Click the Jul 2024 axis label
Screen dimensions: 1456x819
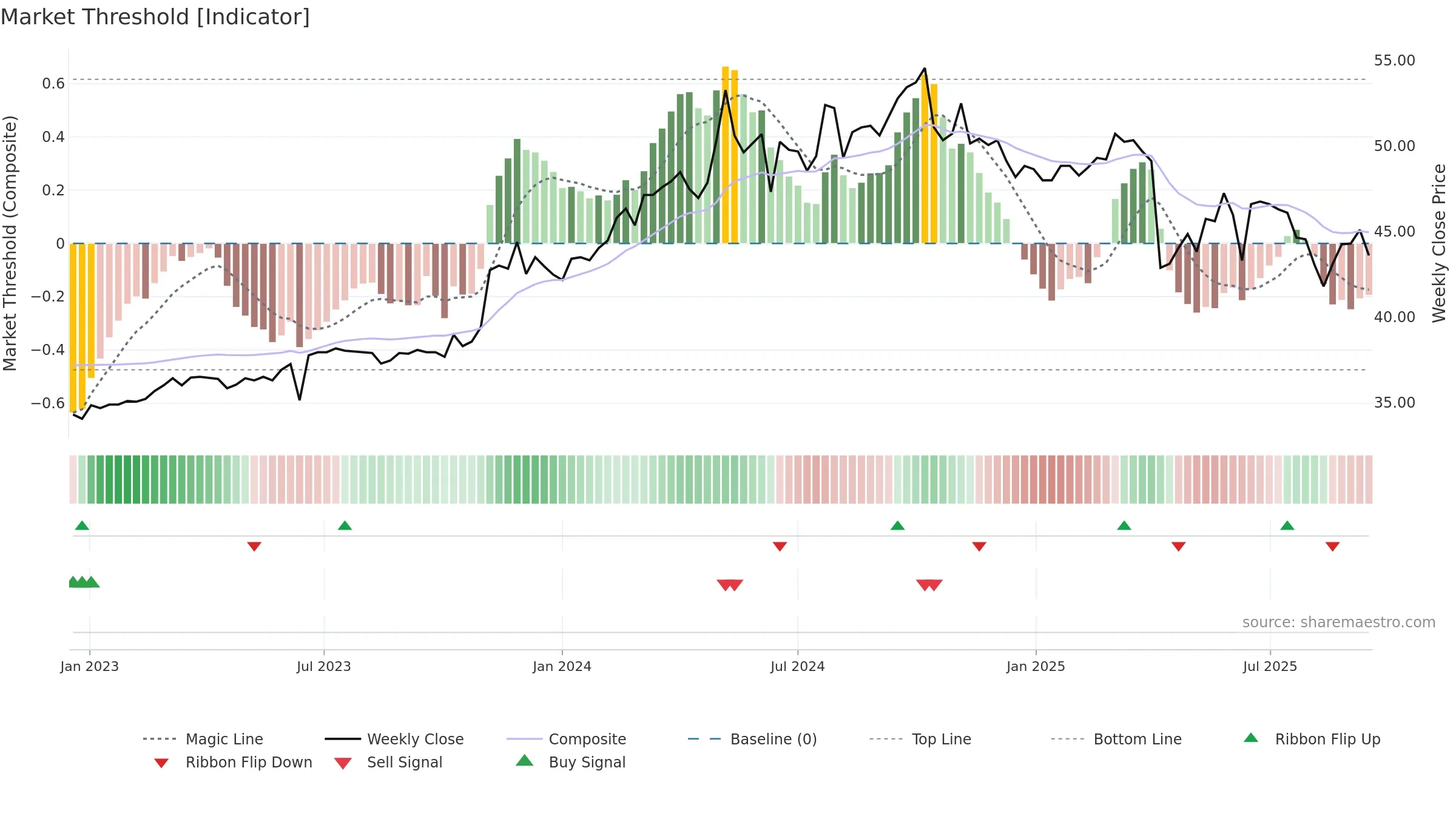[x=798, y=666]
